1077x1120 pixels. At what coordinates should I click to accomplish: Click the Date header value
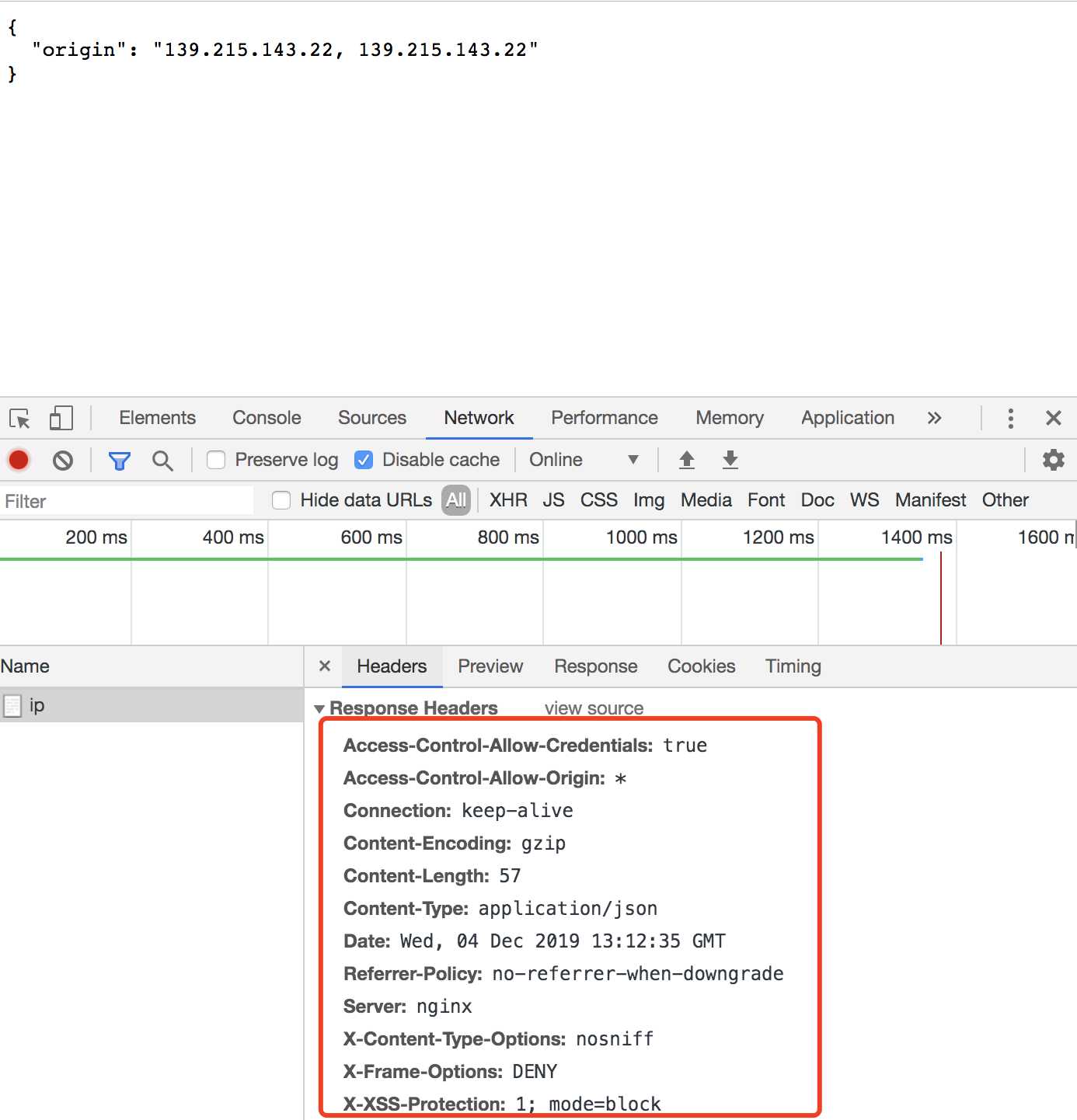tap(563, 941)
